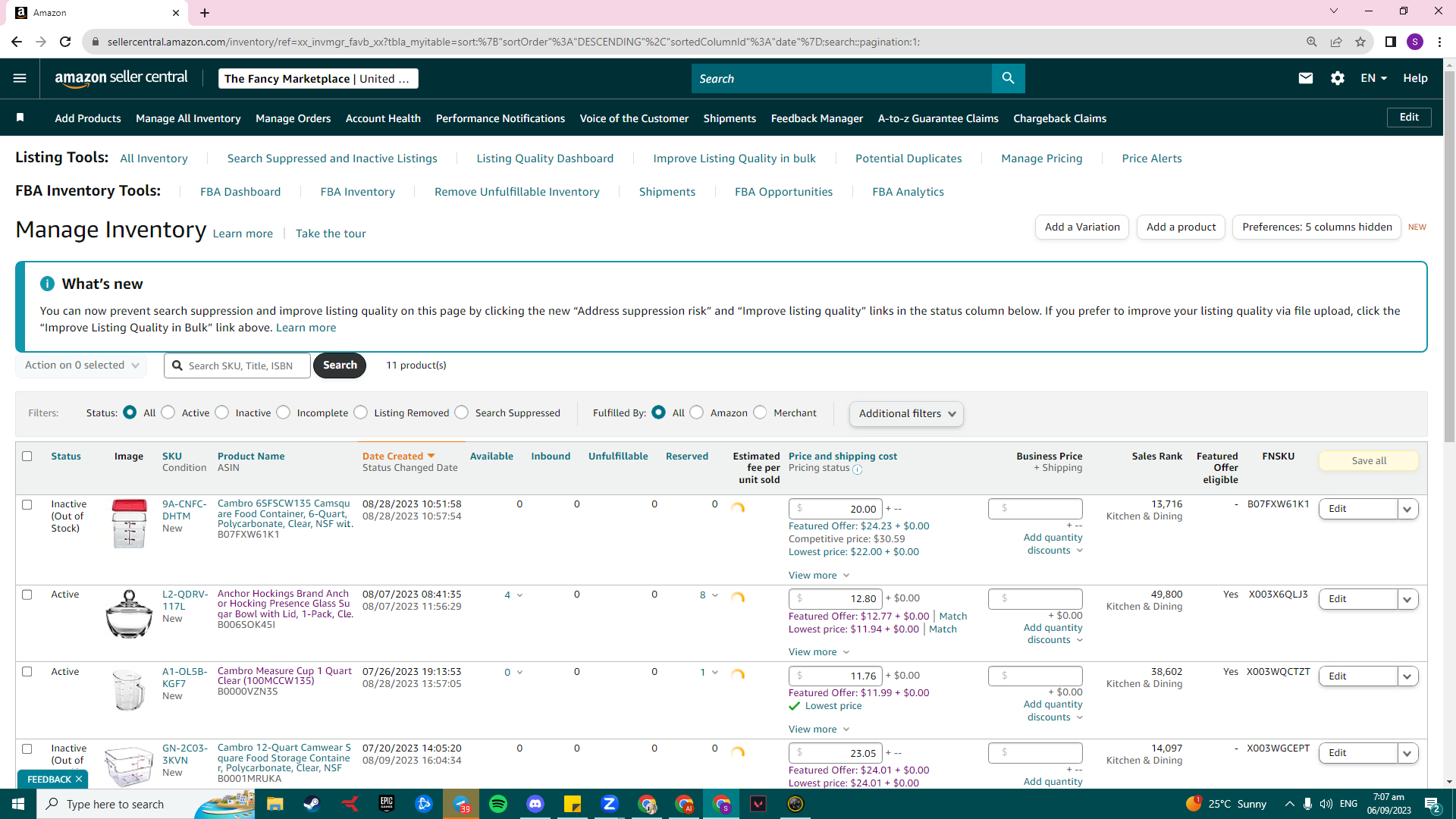Open the Shipments top menu item
Viewport: 1456px width, 819px height.
coord(730,118)
